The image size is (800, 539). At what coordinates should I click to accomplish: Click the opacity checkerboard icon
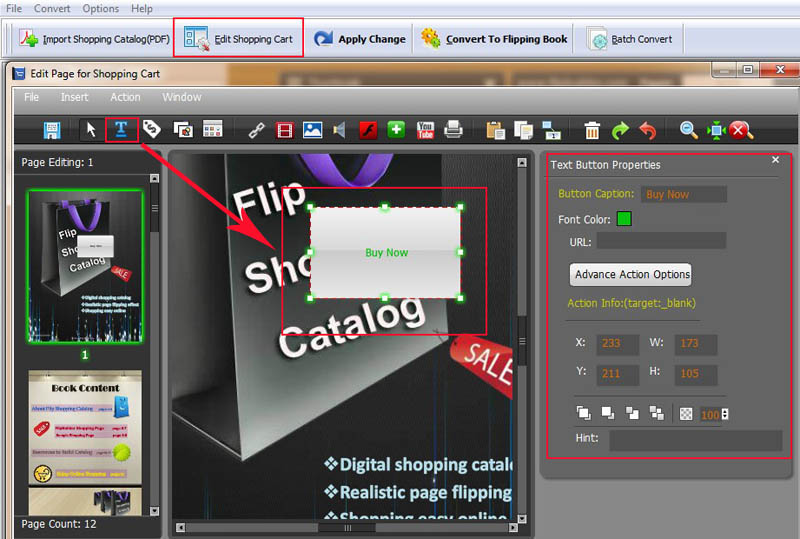[x=686, y=414]
